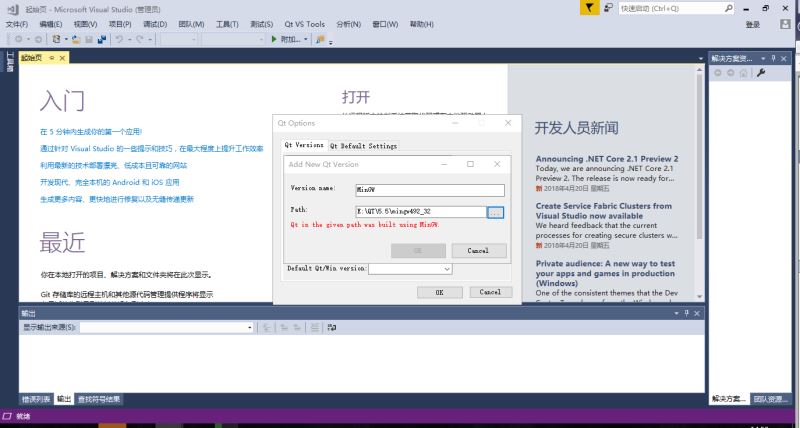800x428 pixels.
Task: Open the vertical Toolbox side tab
Action: (x=10, y=61)
